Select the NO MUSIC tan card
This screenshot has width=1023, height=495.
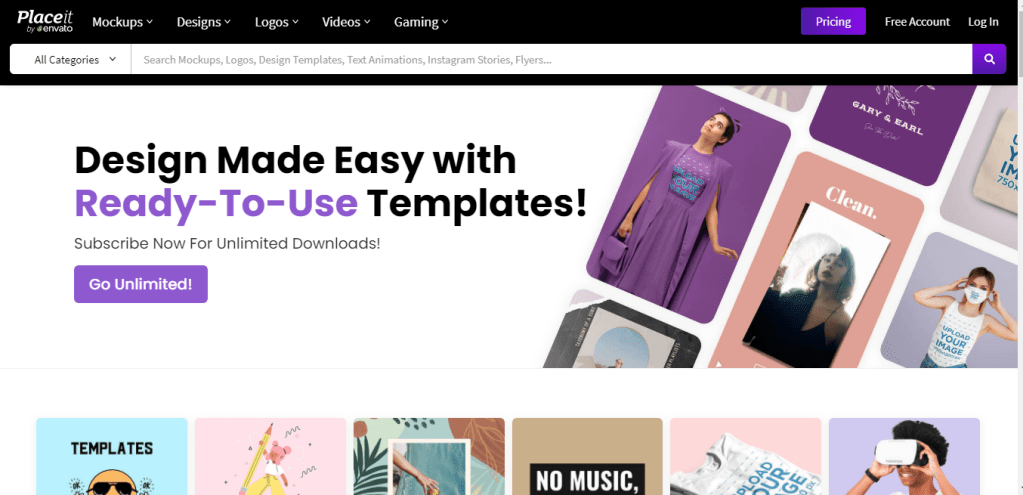click(x=587, y=457)
